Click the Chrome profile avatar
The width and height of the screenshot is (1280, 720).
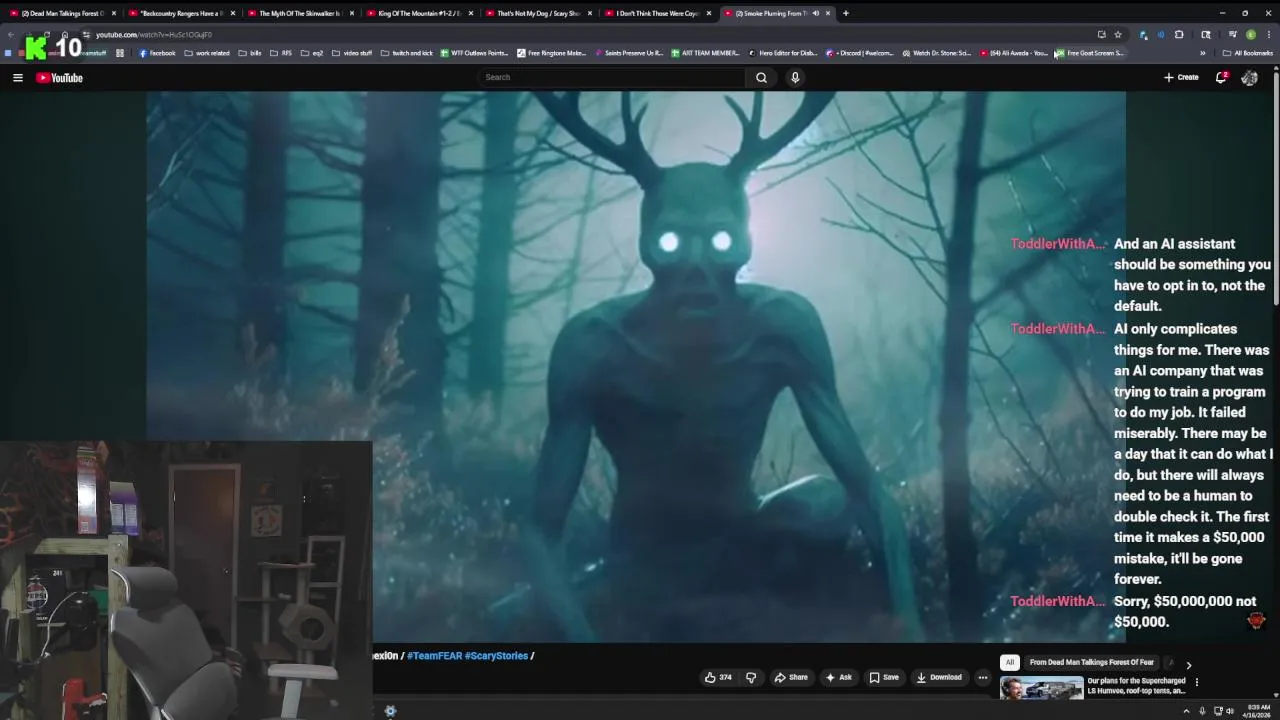click(1250, 34)
